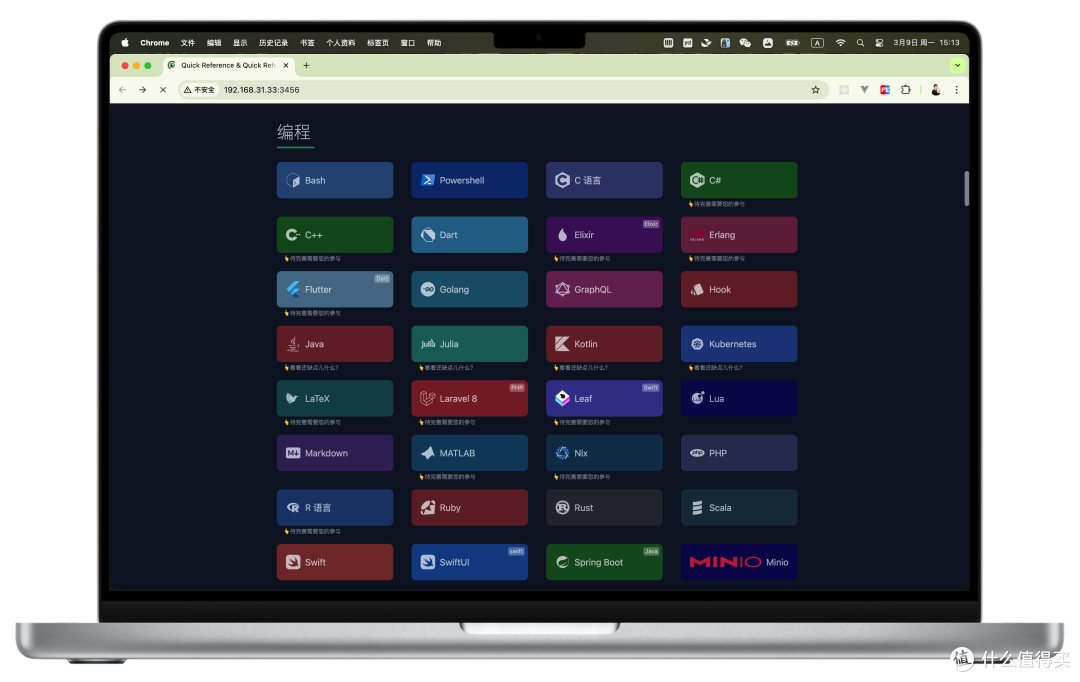Bookmark this page with the star icon
This screenshot has width=1080, height=682.
pyautogui.click(x=816, y=90)
